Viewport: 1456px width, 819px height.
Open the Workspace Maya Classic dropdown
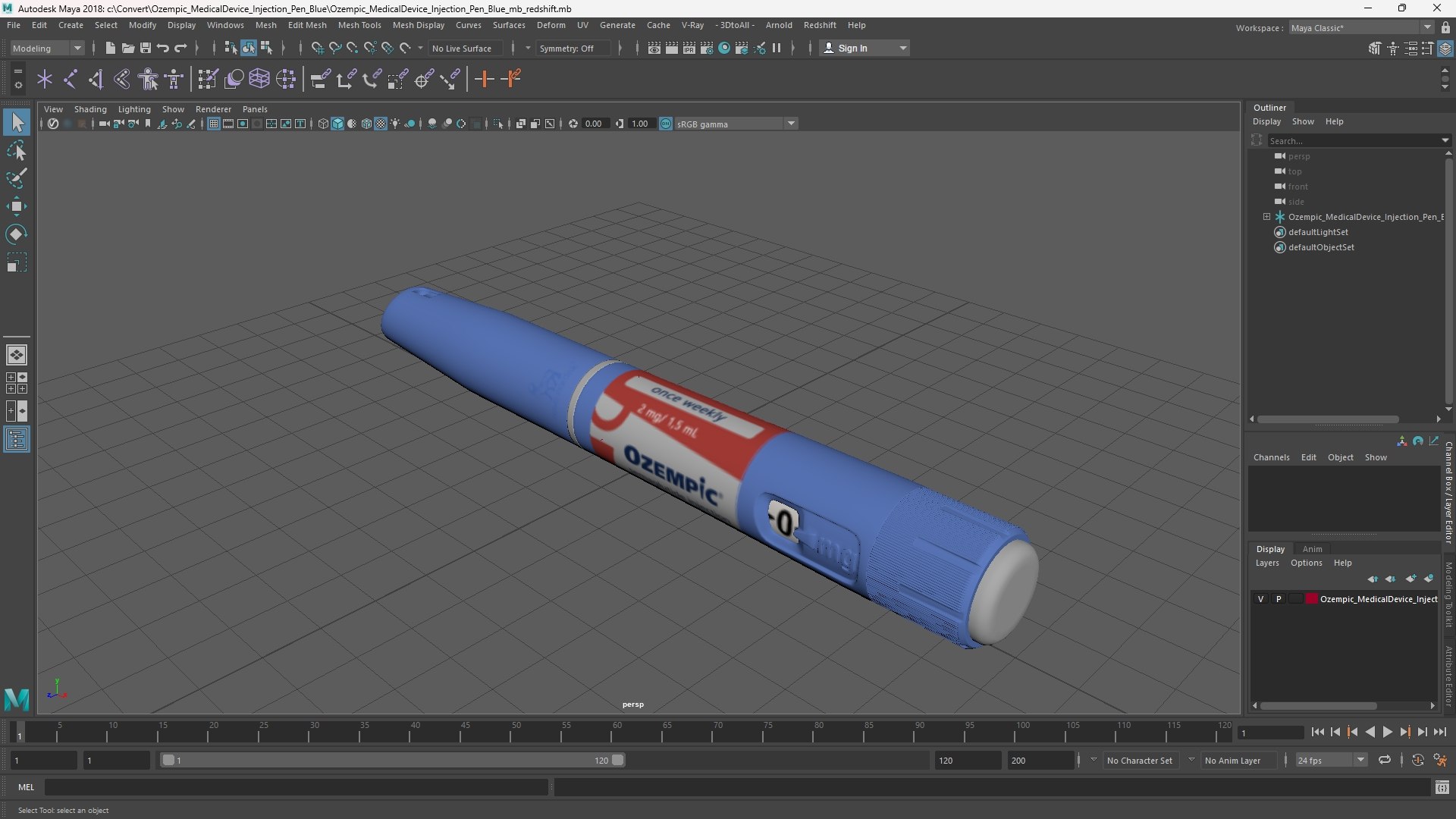pos(1361,27)
